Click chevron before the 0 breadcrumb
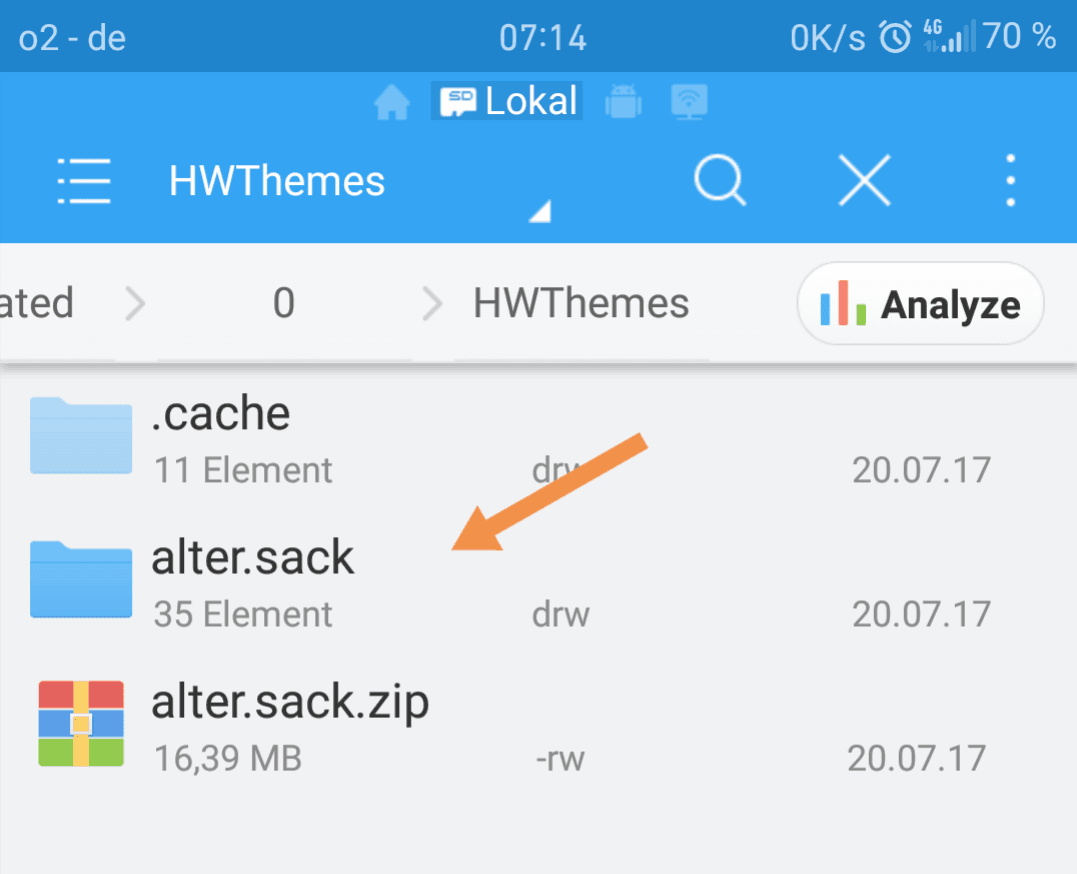 [136, 304]
